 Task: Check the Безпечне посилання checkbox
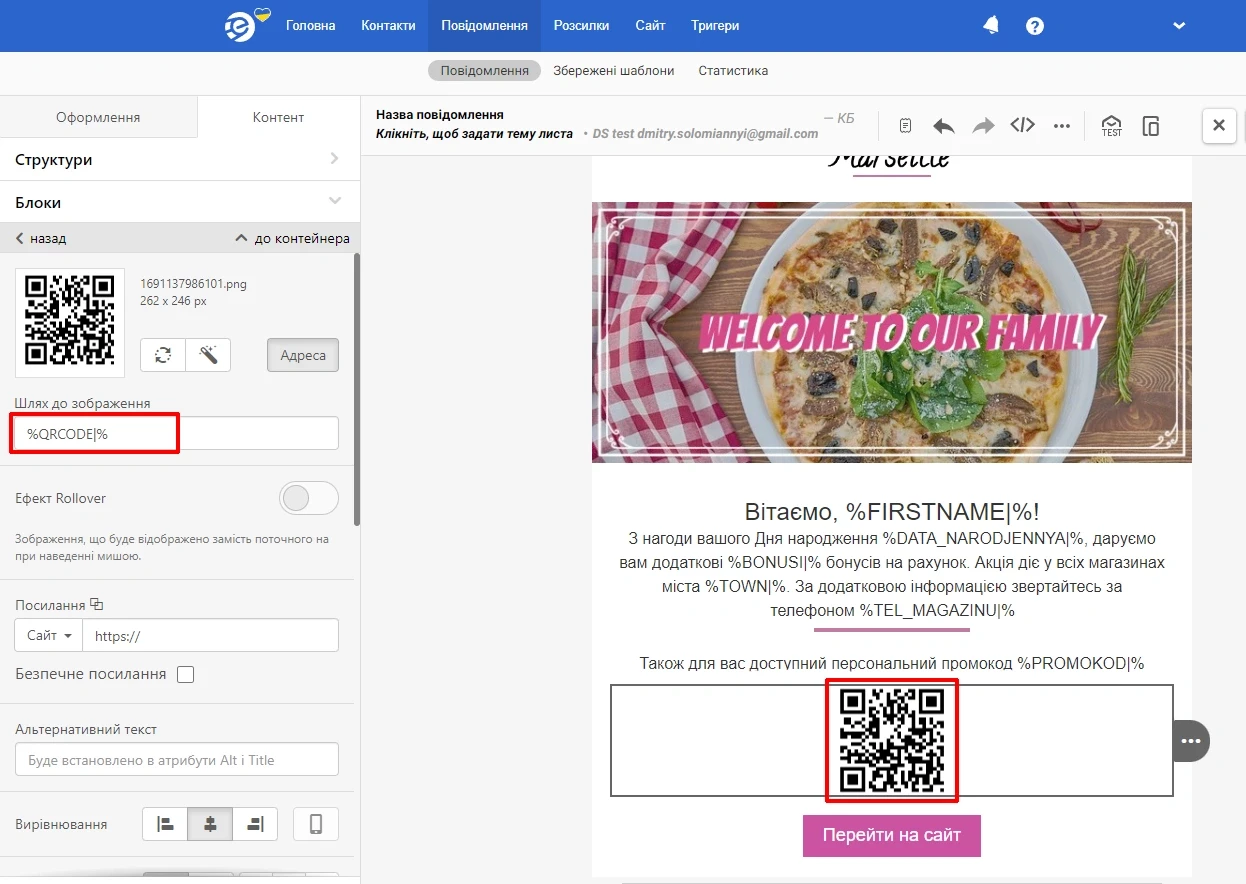coord(185,674)
